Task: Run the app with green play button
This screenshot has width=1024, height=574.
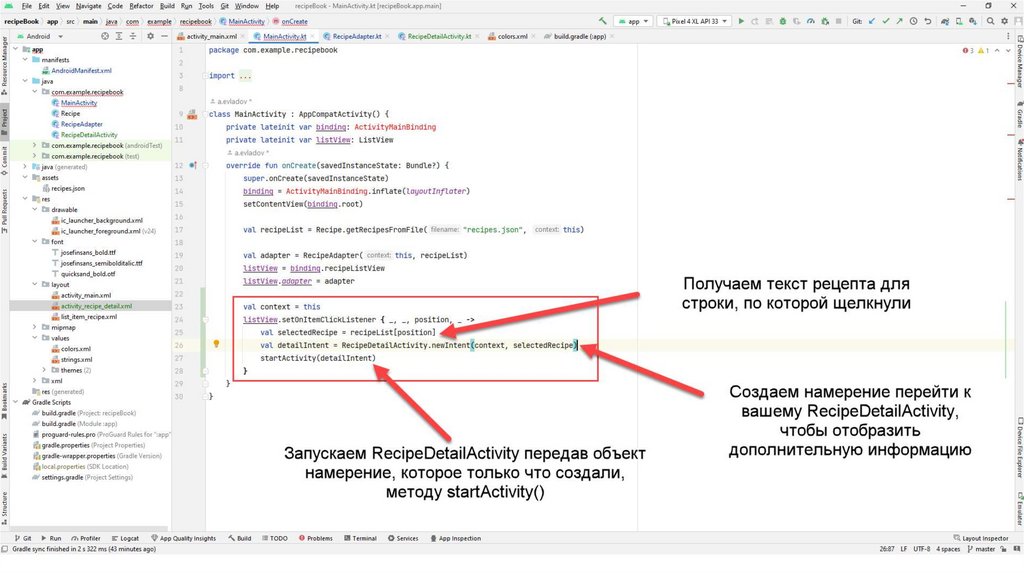Action: coord(742,20)
